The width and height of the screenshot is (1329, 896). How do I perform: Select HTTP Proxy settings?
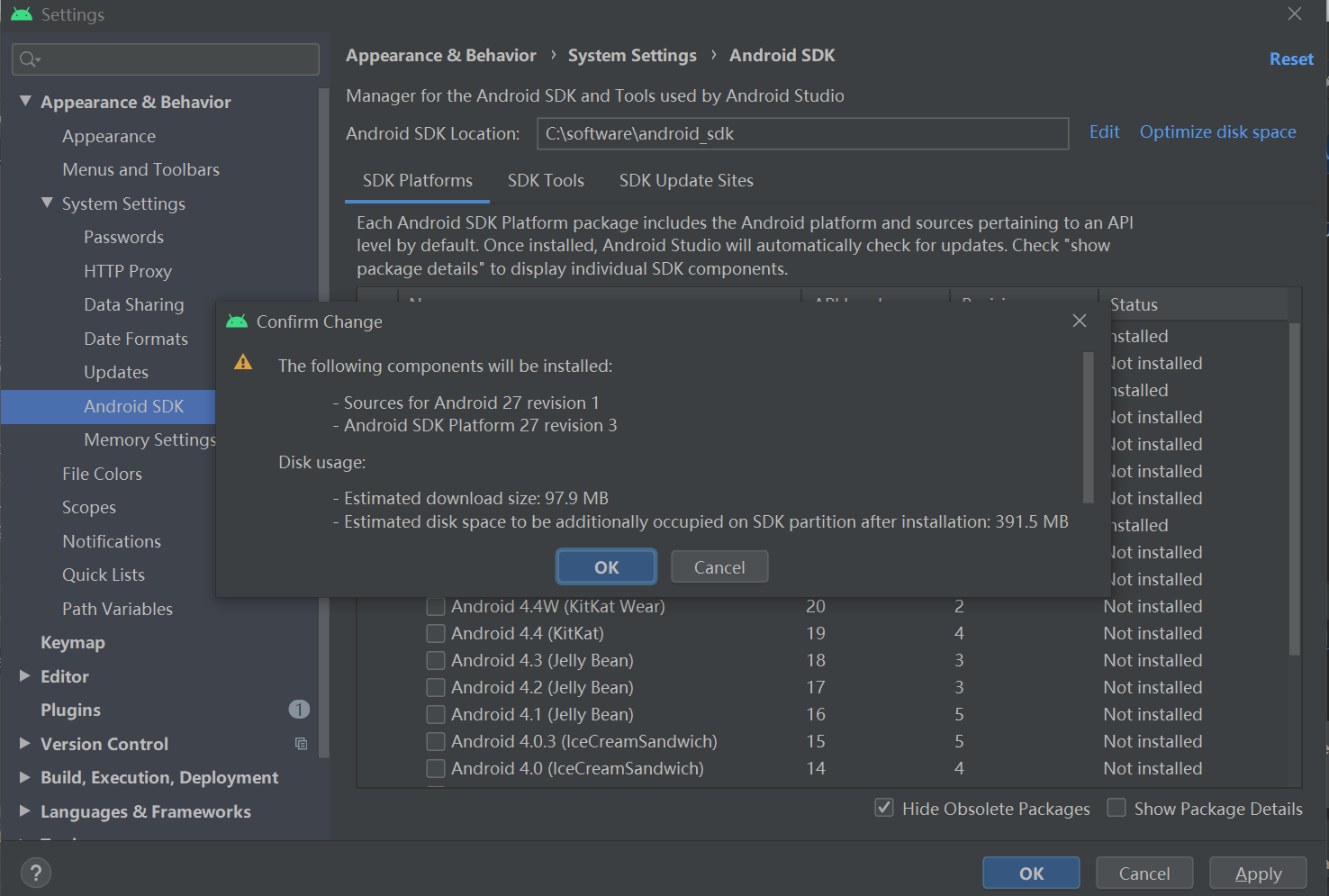[x=128, y=271]
